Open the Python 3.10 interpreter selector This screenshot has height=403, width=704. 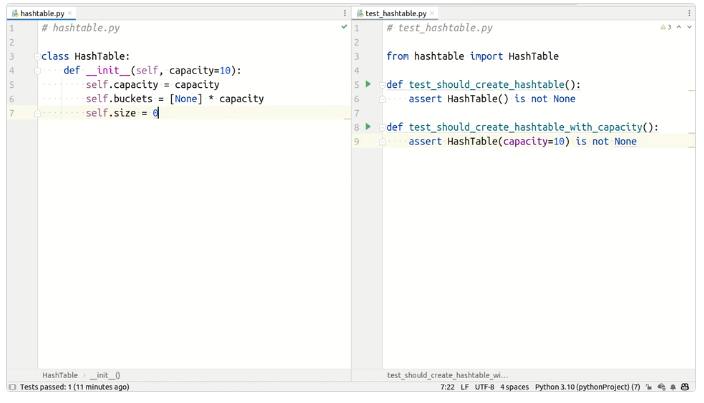[x=587, y=387]
